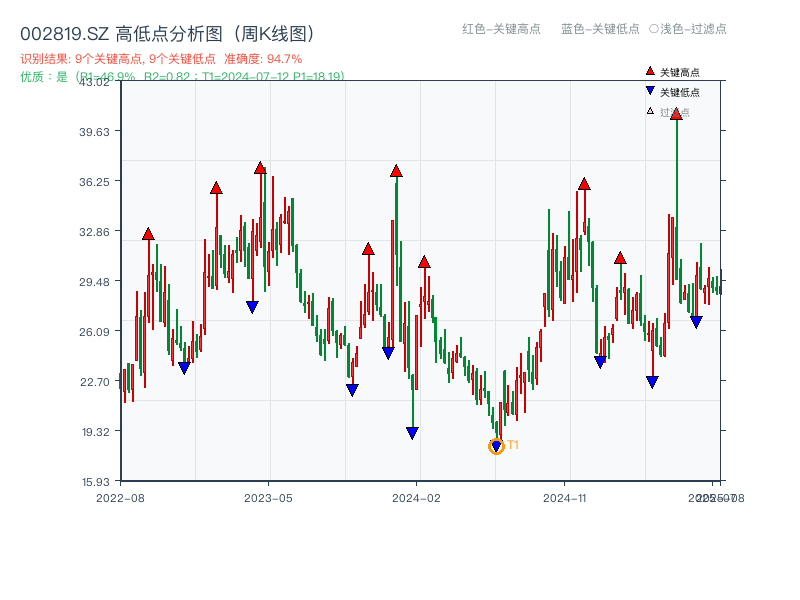Select the orange-circled T1 marker on the chart
Image resolution: width=800 pixels, height=600 pixels.
(x=496, y=445)
